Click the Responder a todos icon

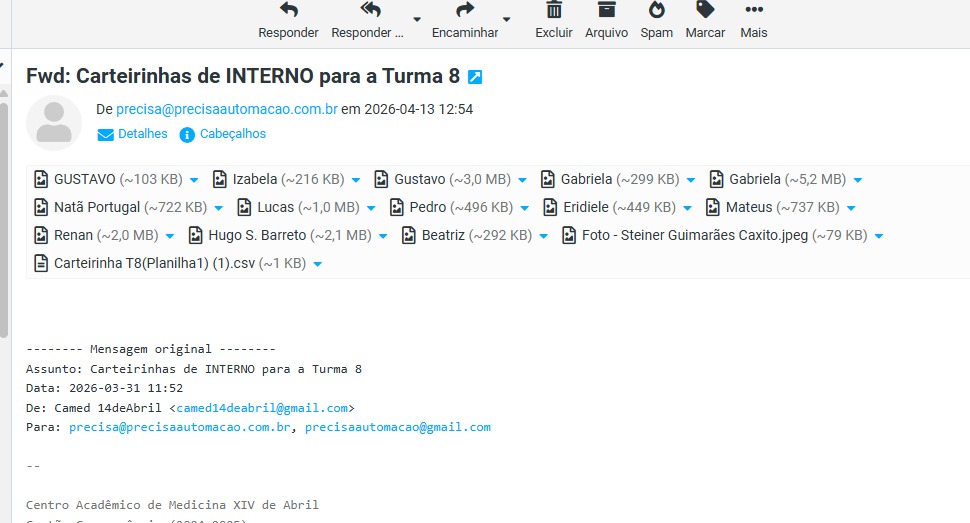point(370,11)
